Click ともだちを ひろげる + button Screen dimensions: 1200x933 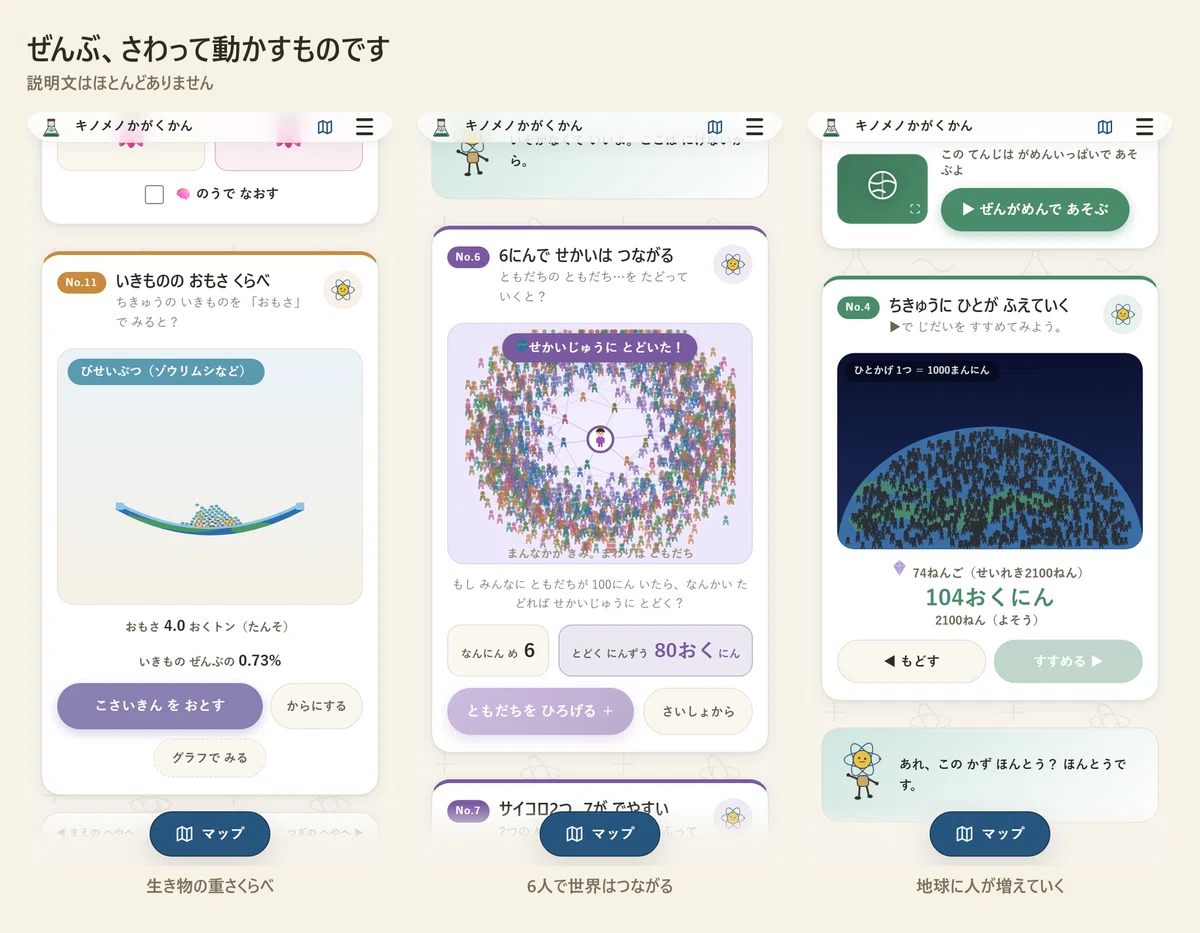point(540,711)
